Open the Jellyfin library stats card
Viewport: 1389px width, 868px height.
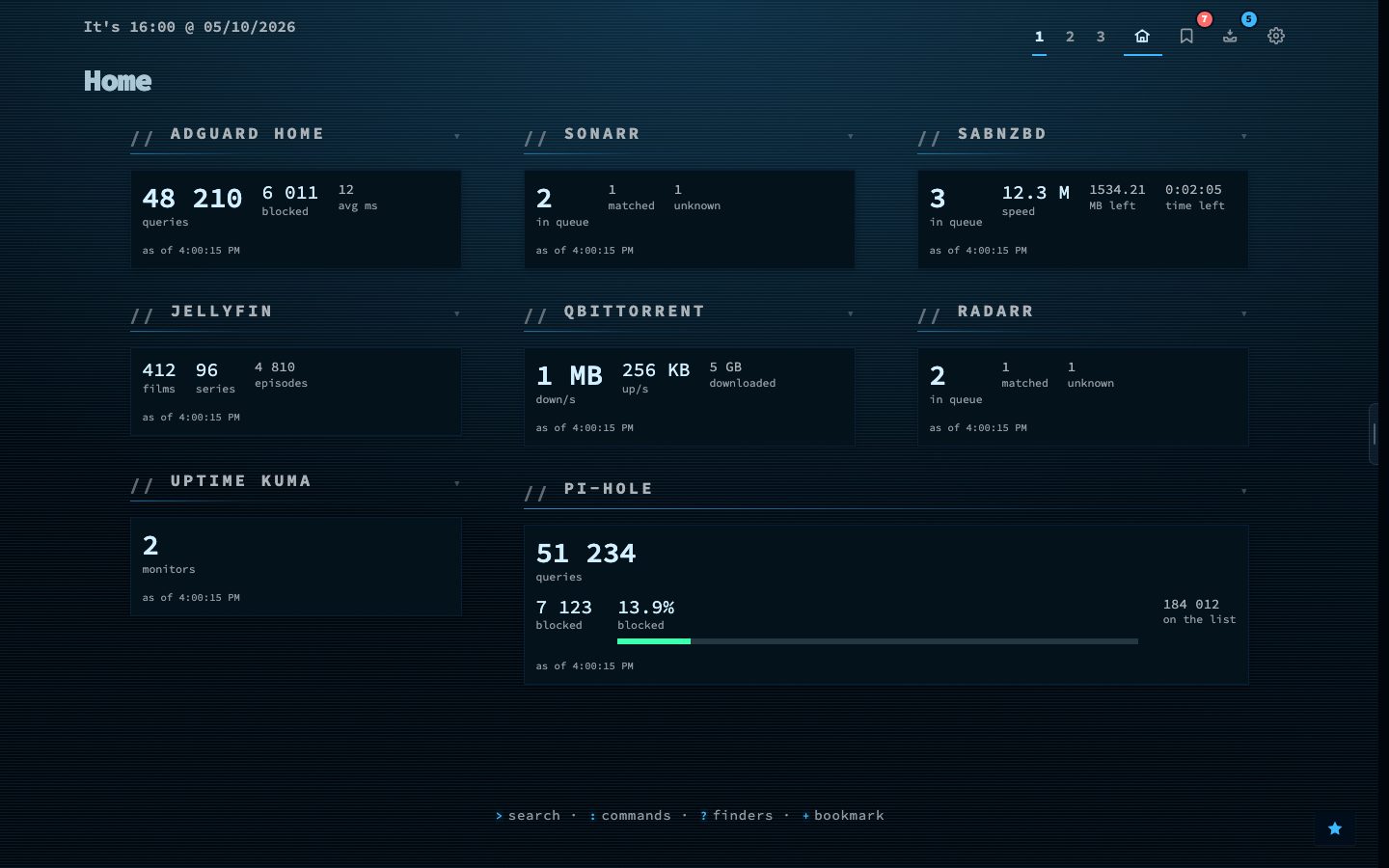pos(296,392)
